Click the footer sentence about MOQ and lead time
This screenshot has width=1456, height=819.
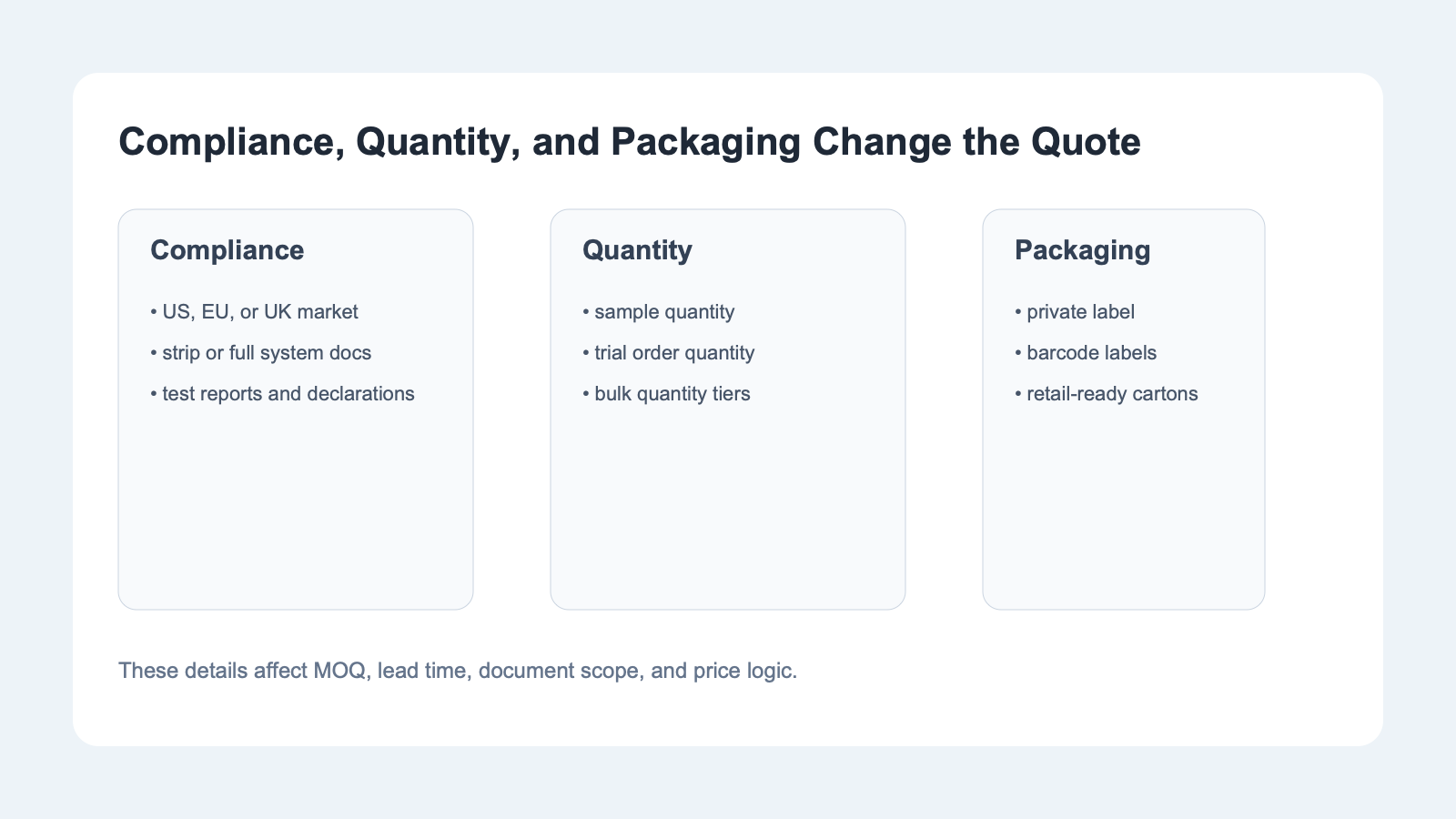tap(458, 671)
